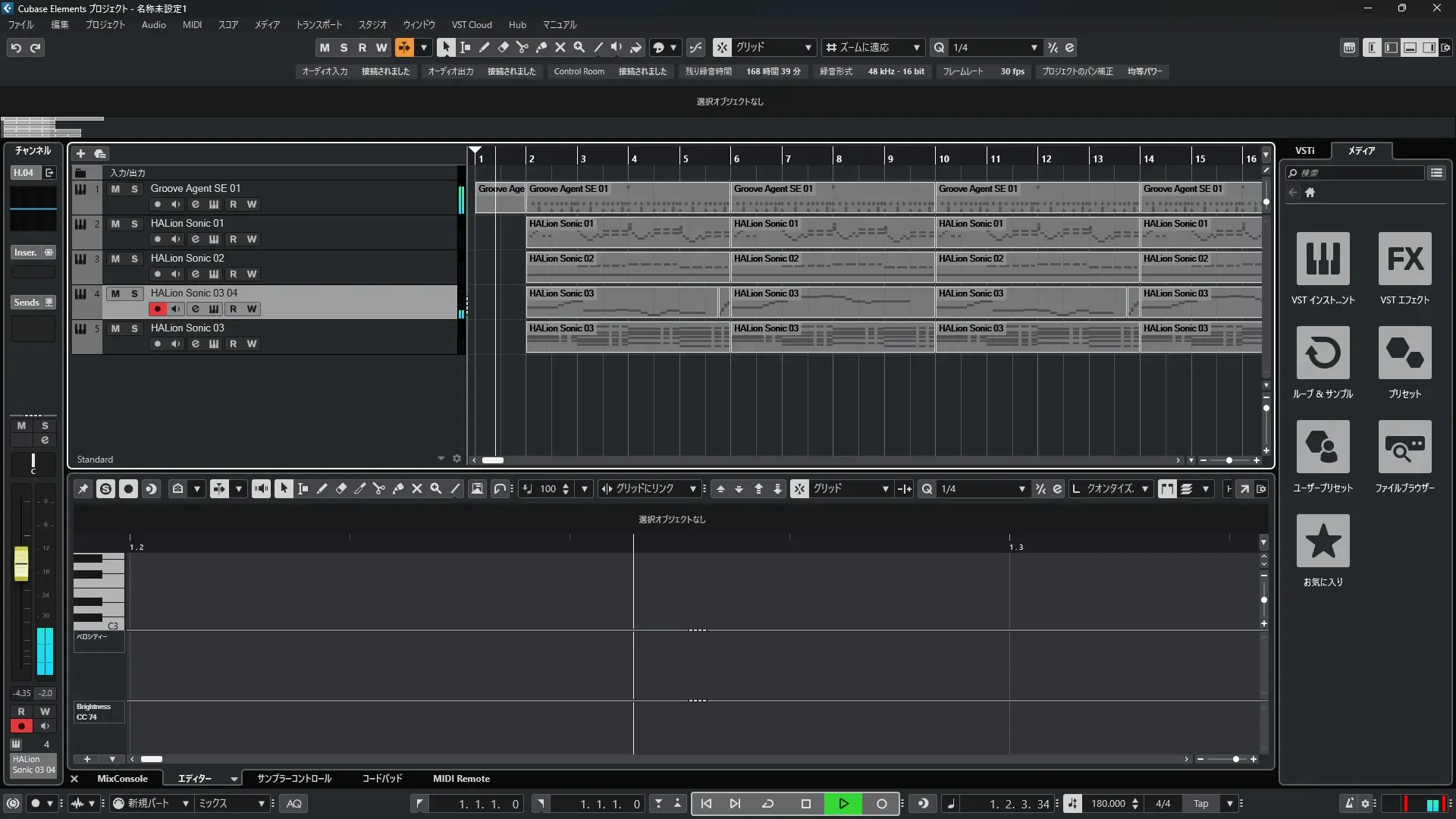Disable record on HALion Sonic 03 04 track
Image resolution: width=1456 pixels, height=819 pixels.
pos(157,309)
